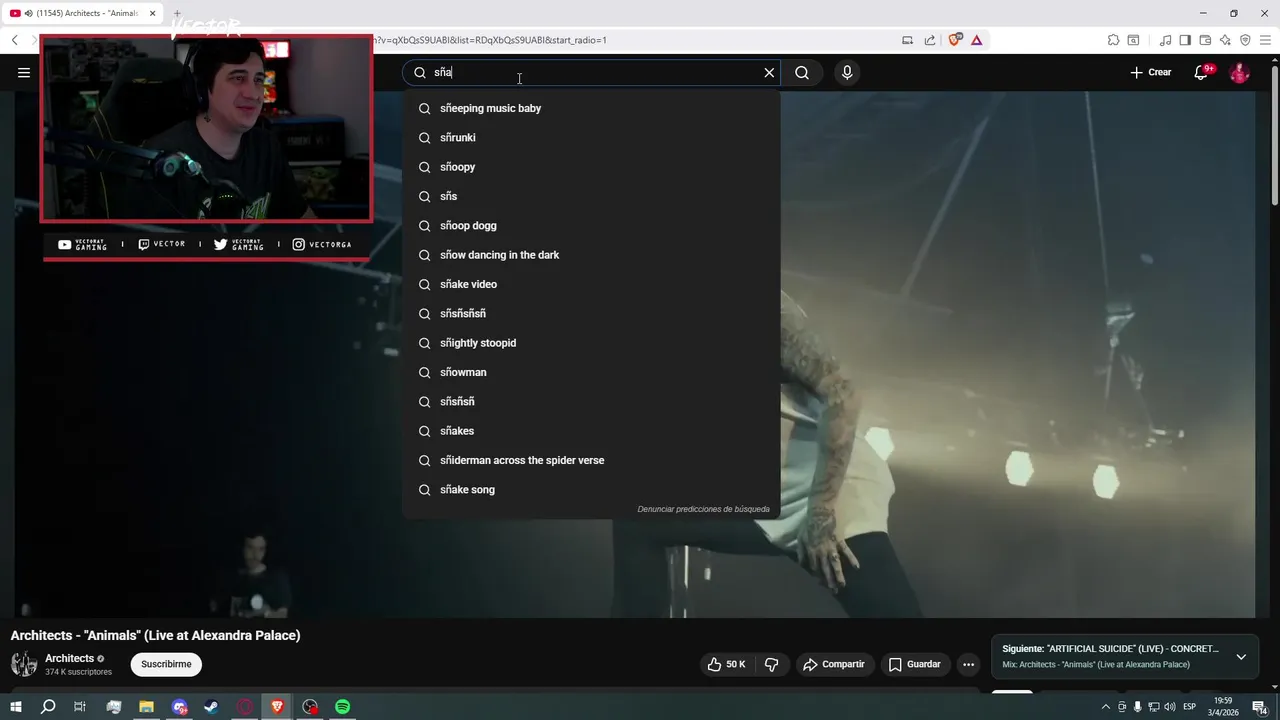Select 'sñiderman across the spider verse' suggestion
The height and width of the screenshot is (720, 1280).
click(591, 460)
